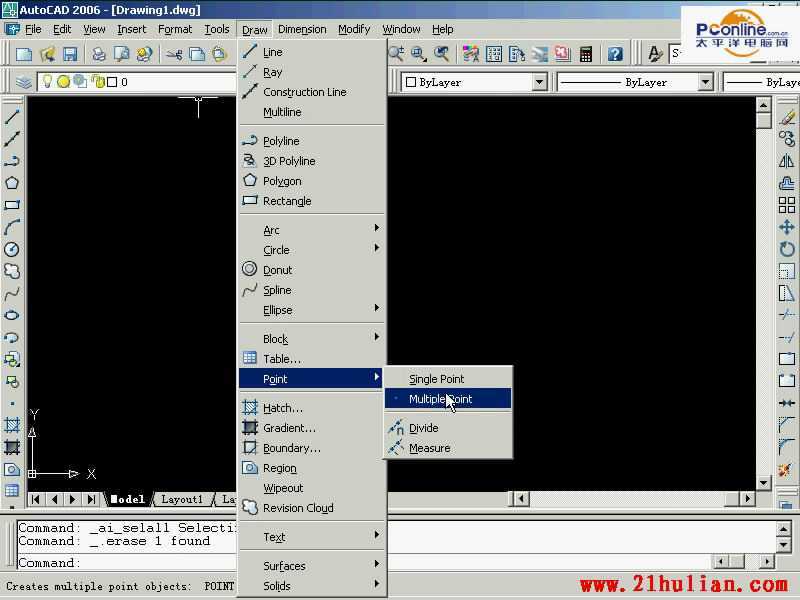The width and height of the screenshot is (800, 600).
Task: Select the Explode tool in the Modify toolbar
Action: coord(786,469)
